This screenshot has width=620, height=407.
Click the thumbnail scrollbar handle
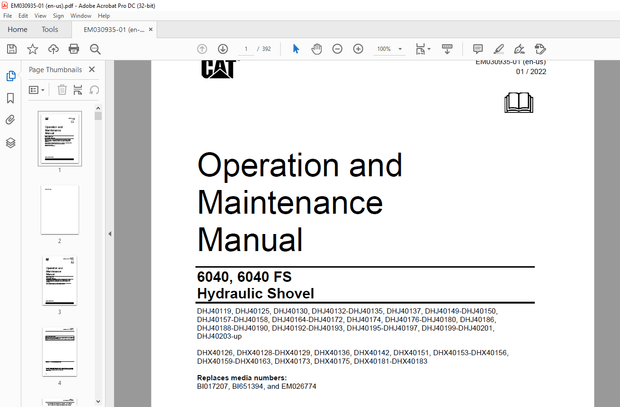[98, 116]
